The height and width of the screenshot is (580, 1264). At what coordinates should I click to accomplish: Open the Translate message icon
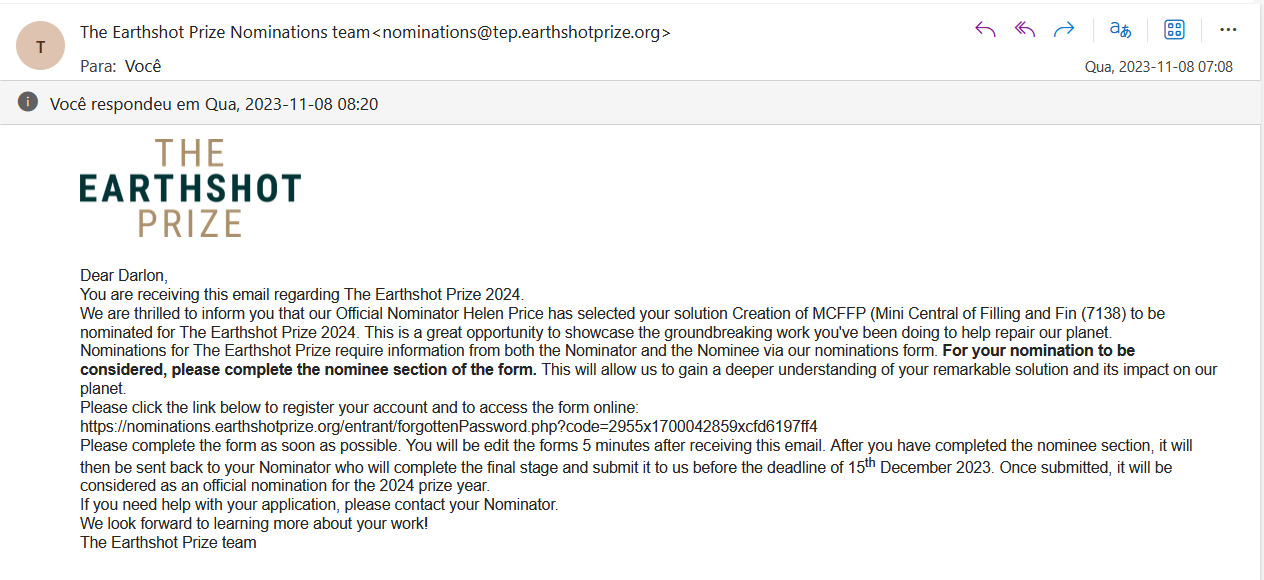(1120, 29)
